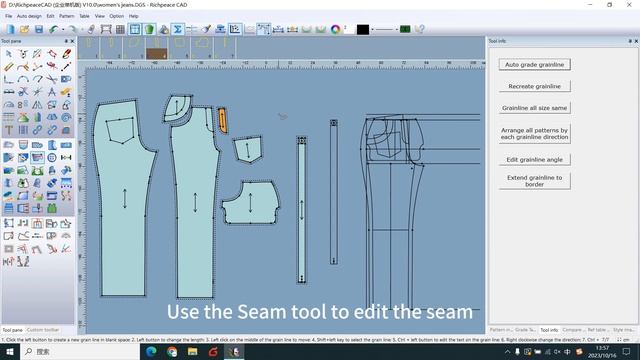Viewport: 640px width, 360px height.
Task: Select the arc curve tool in Tool pane
Action: (23, 79)
